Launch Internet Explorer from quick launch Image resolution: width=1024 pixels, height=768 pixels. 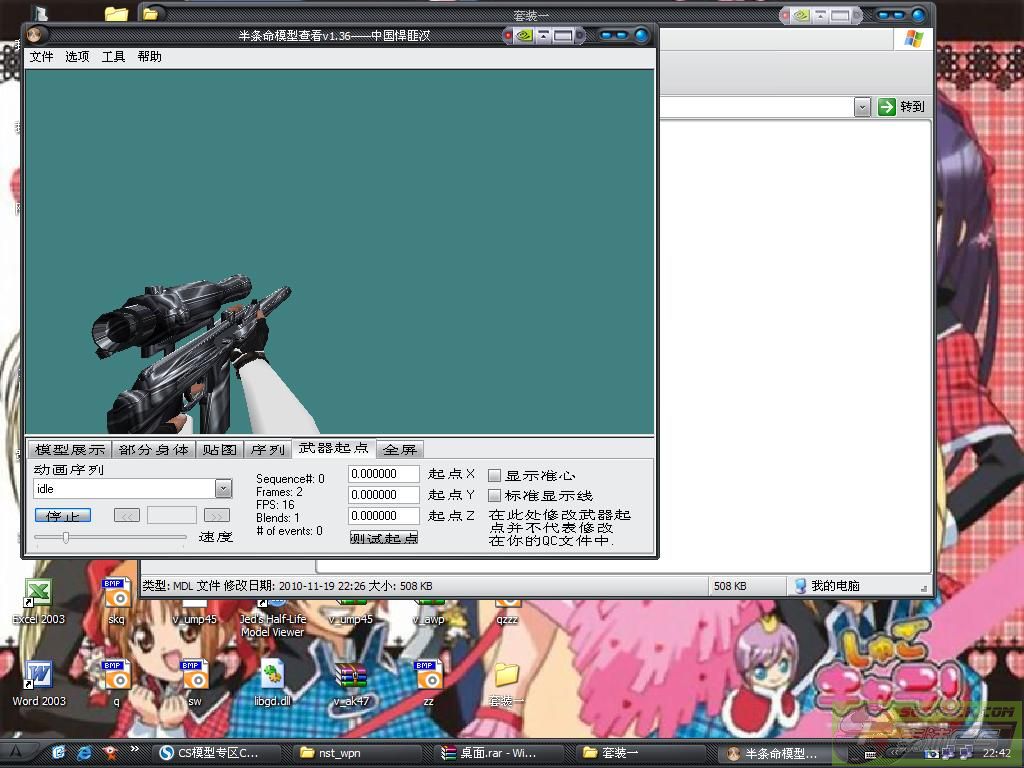pyautogui.click(x=85, y=752)
